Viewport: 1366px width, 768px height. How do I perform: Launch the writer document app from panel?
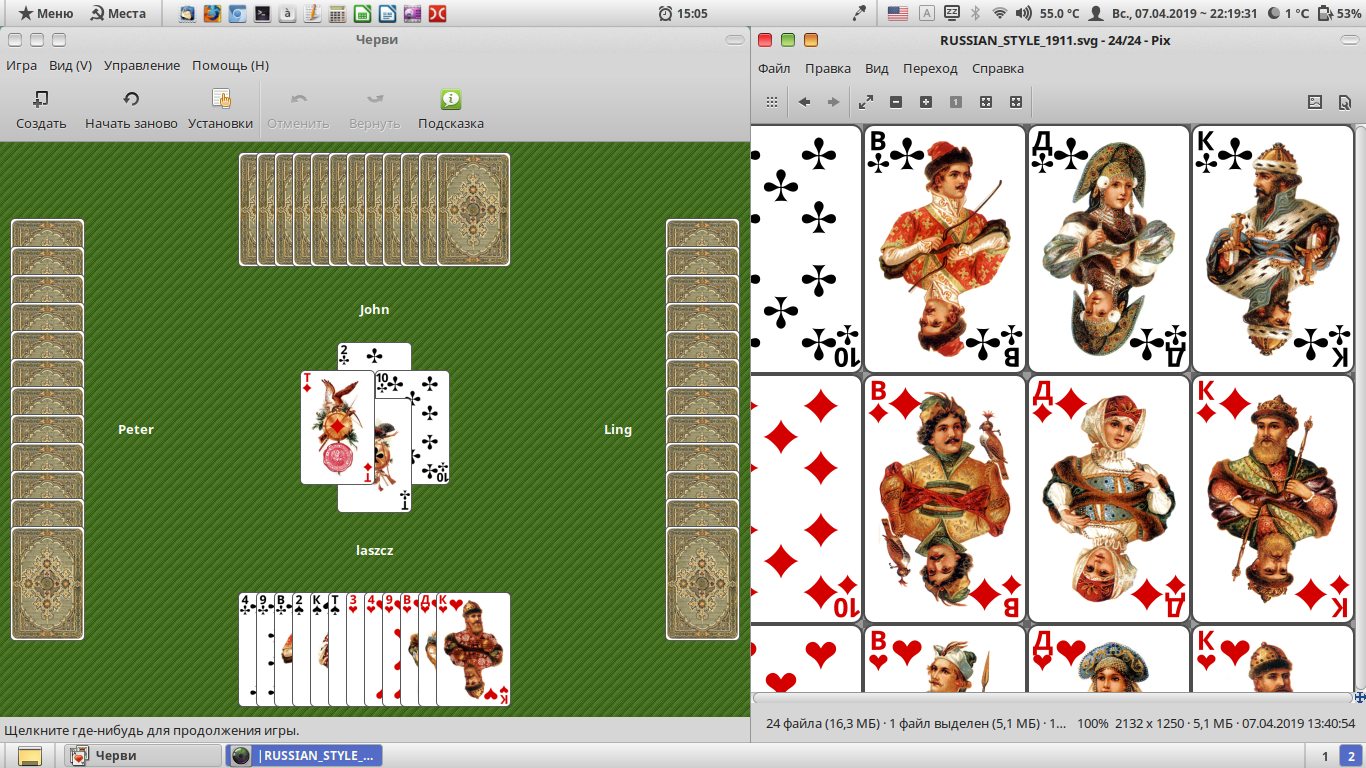[x=387, y=13]
